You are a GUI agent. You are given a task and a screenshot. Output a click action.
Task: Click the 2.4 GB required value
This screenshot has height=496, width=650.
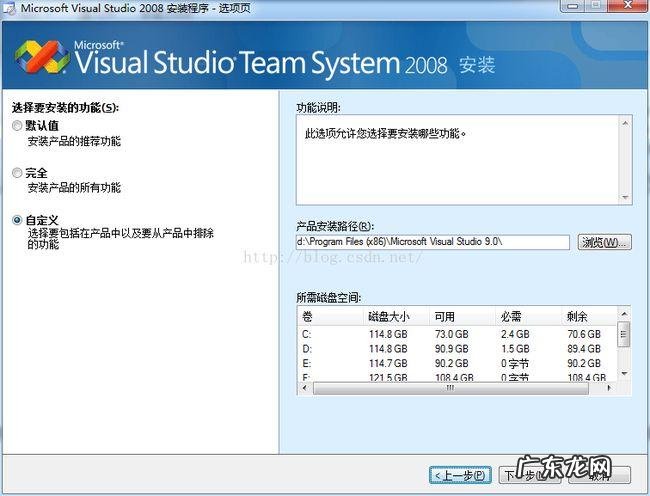[x=515, y=334]
